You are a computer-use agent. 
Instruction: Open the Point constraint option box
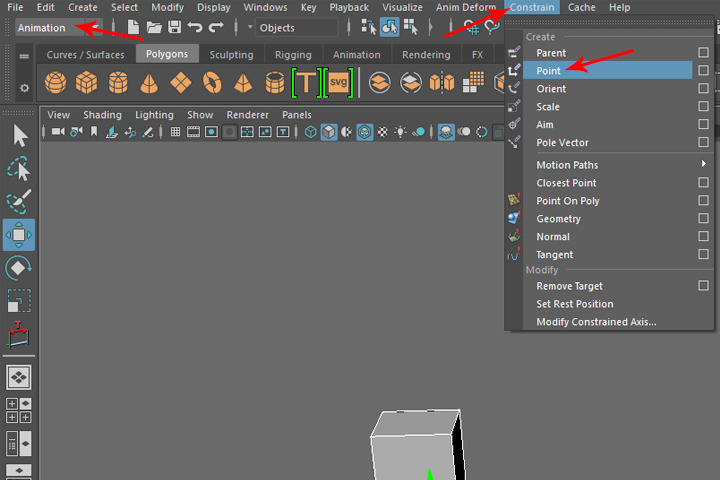pos(704,70)
